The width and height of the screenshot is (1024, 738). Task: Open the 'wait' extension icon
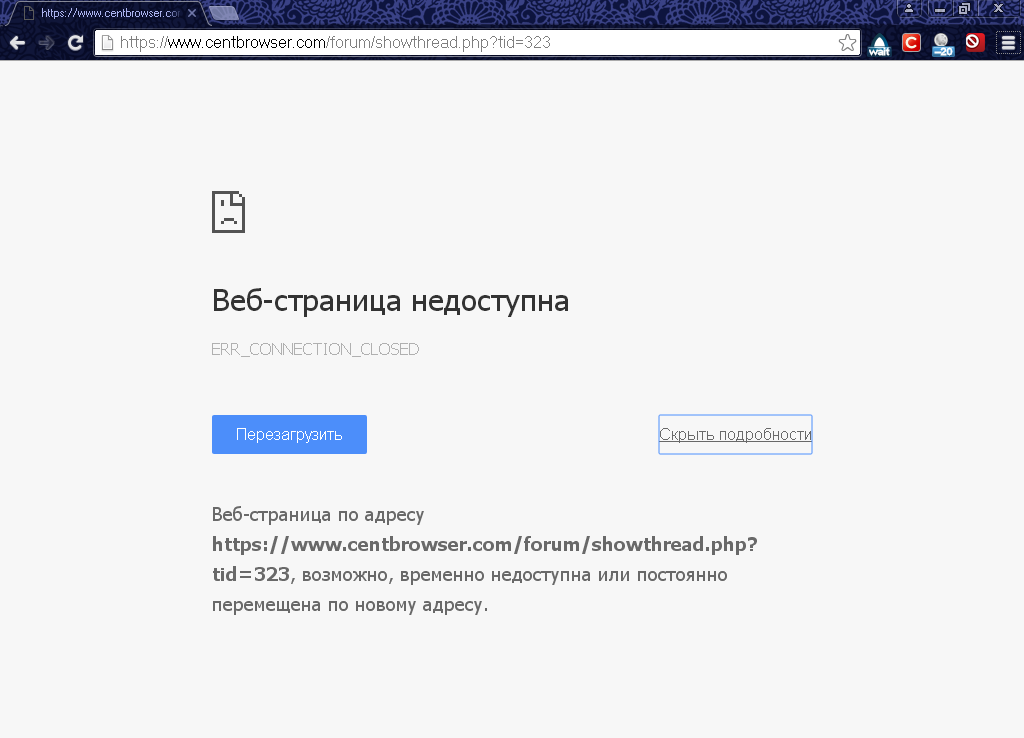click(x=879, y=44)
